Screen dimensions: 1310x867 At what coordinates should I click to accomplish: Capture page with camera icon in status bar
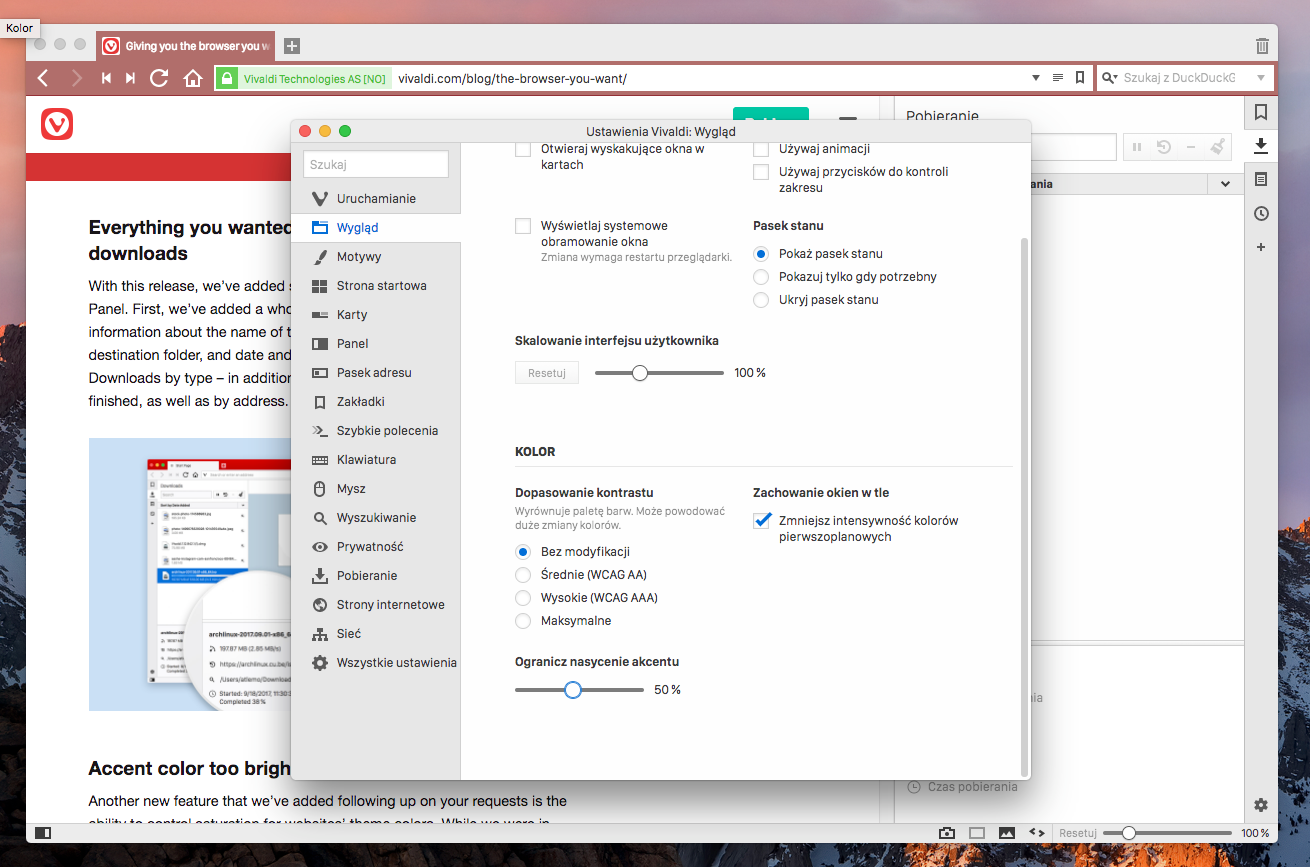pyautogui.click(x=947, y=833)
